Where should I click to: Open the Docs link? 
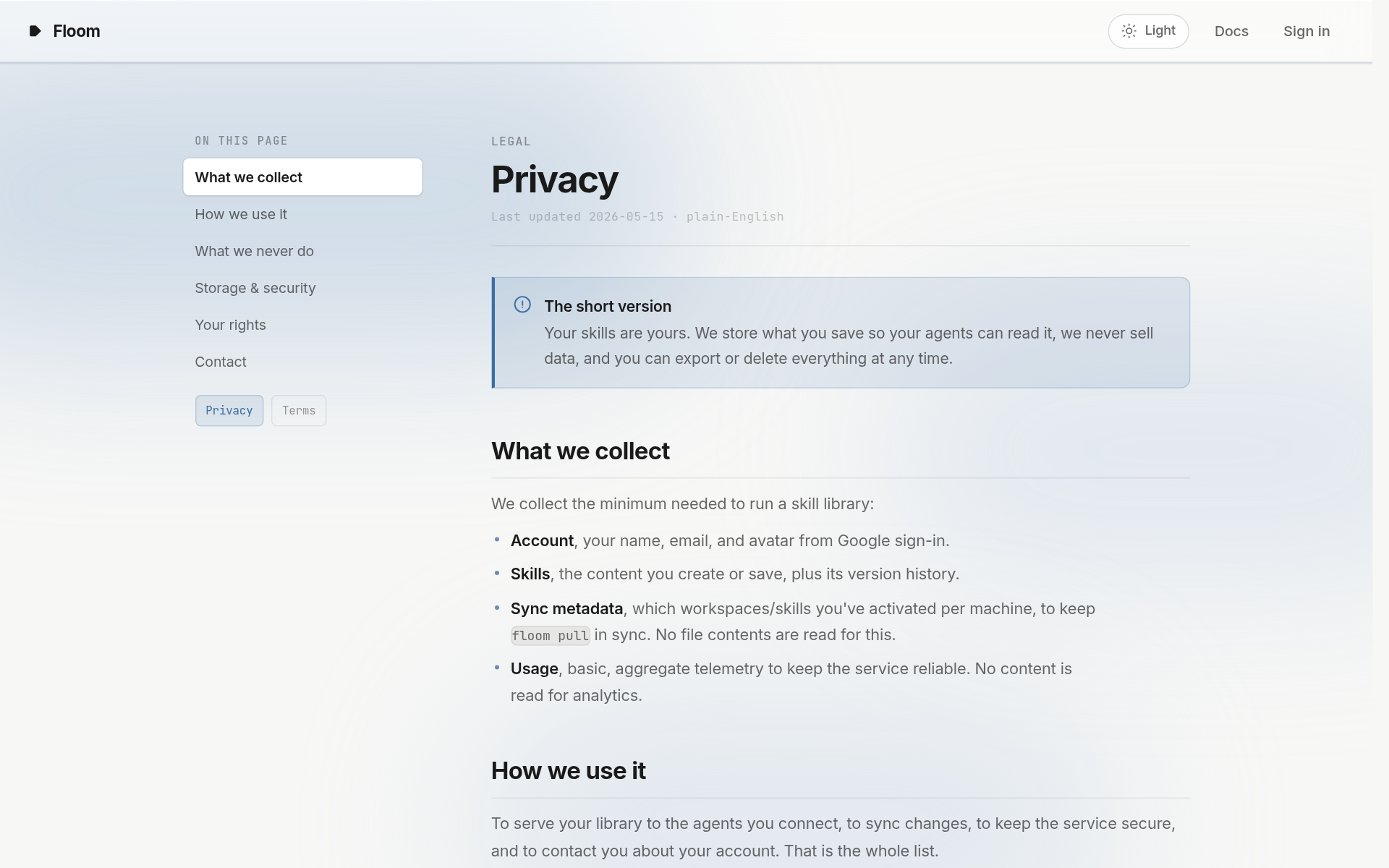1231,31
